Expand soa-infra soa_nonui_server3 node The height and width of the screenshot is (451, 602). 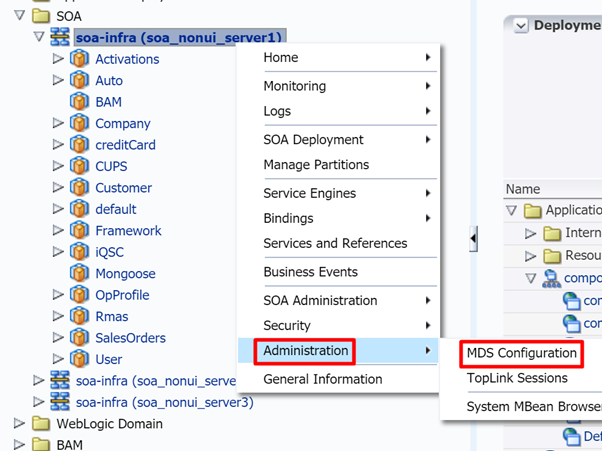[39, 401]
